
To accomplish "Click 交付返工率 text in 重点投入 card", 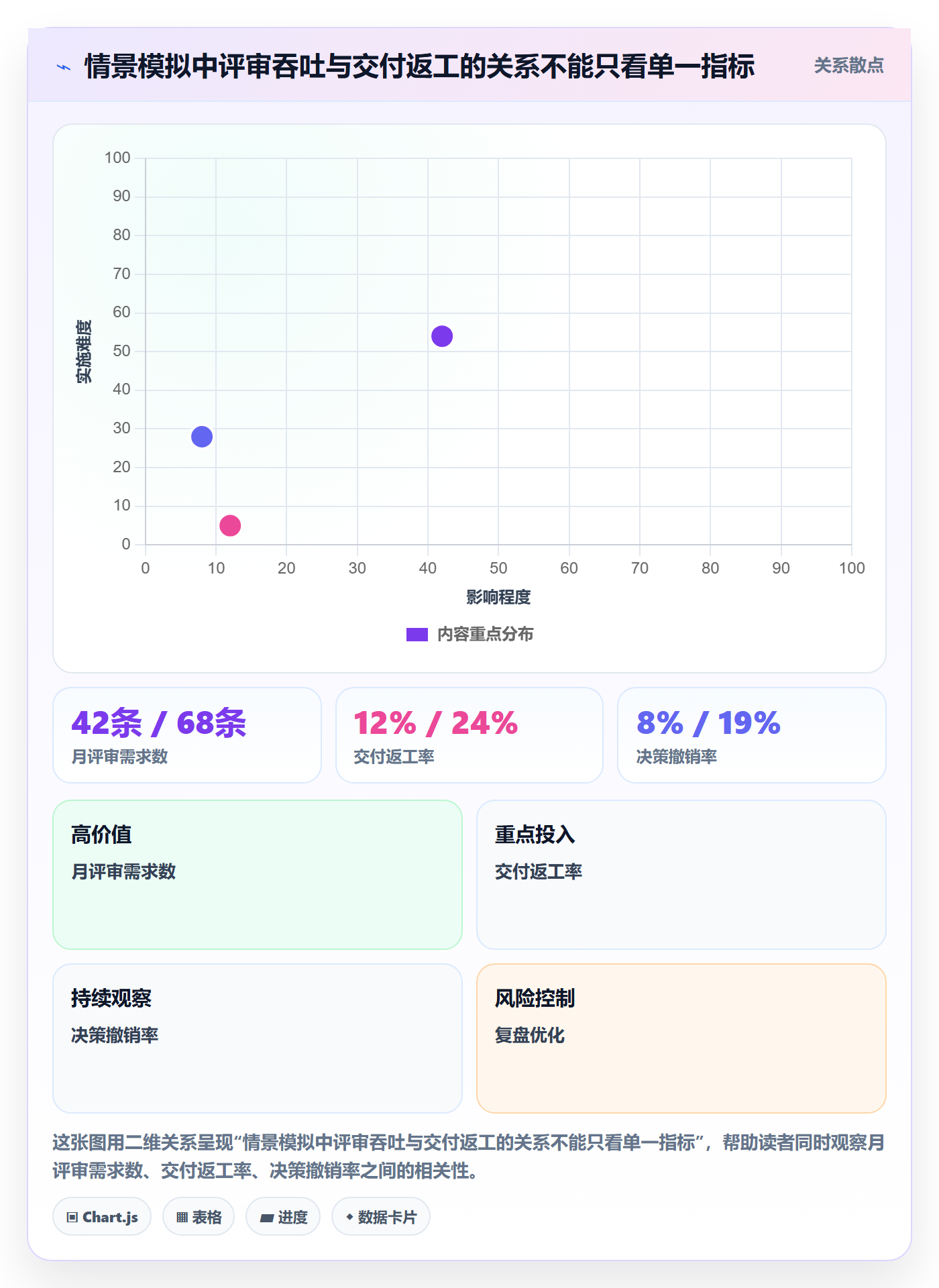I will click(539, 871).
